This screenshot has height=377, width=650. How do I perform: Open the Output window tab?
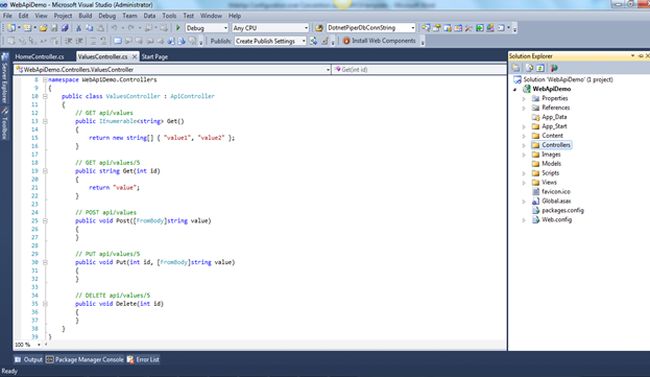click(x=29, y=360)
